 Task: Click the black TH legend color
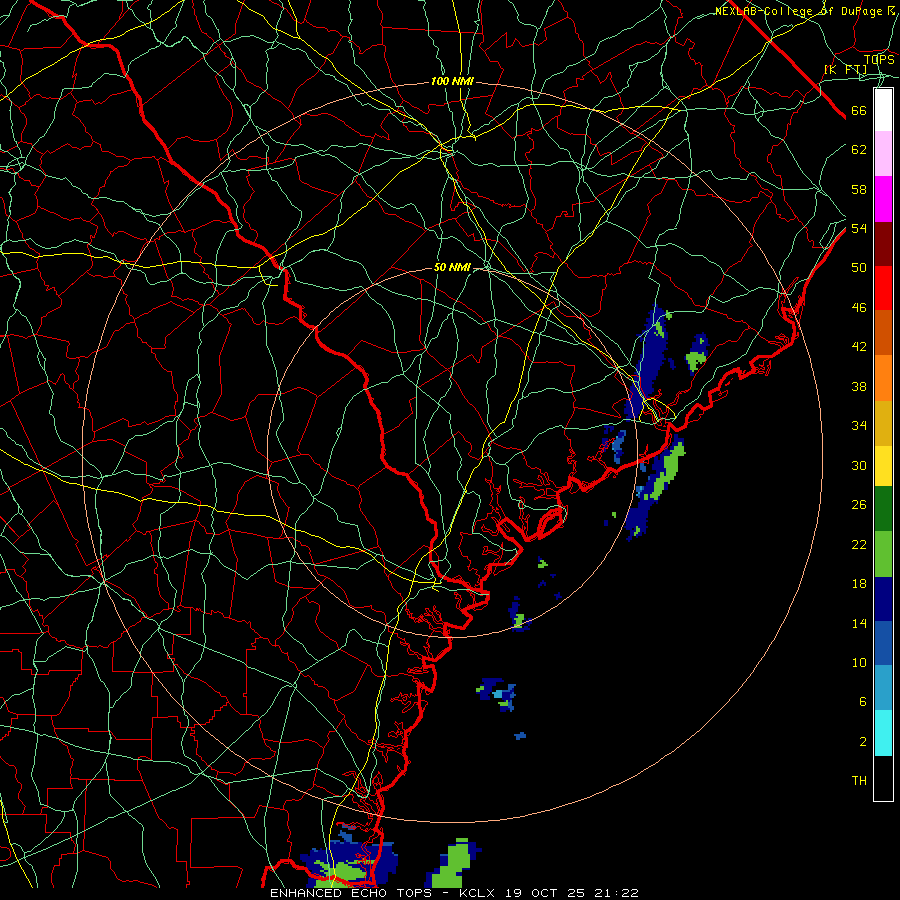point(883,778)
